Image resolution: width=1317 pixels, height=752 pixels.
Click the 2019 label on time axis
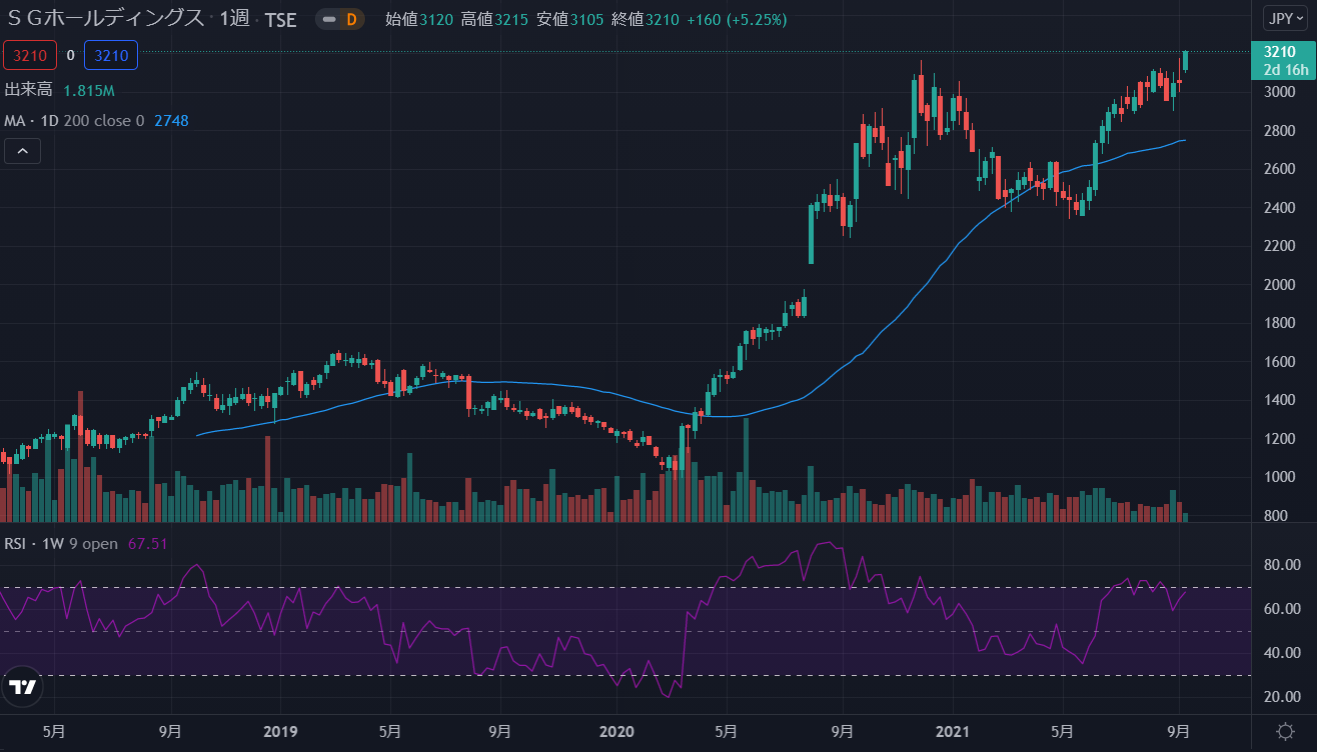tap(280, 731)
